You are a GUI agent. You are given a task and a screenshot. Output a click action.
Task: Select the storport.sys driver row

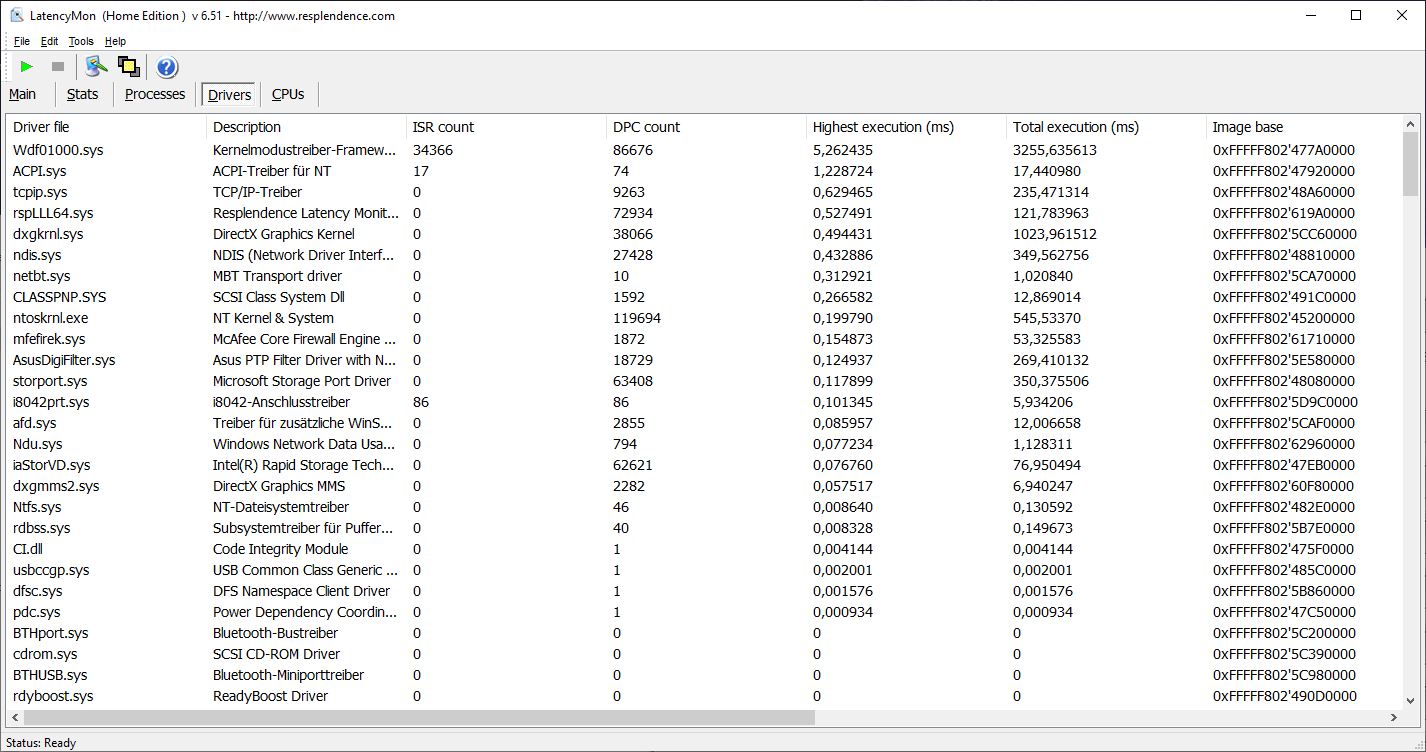coord(704,381)
